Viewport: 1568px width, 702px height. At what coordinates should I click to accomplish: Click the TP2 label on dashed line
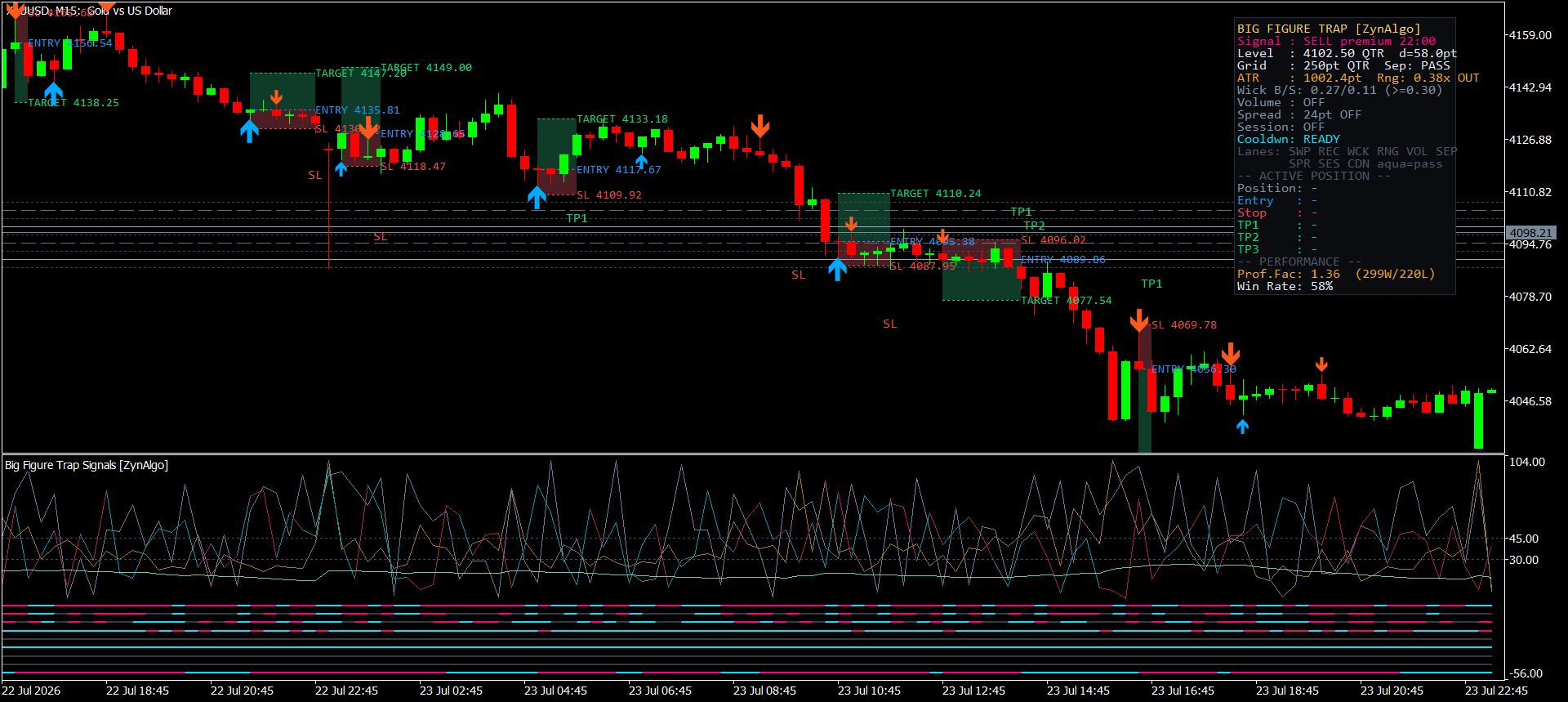click(x=1034, y=226)
